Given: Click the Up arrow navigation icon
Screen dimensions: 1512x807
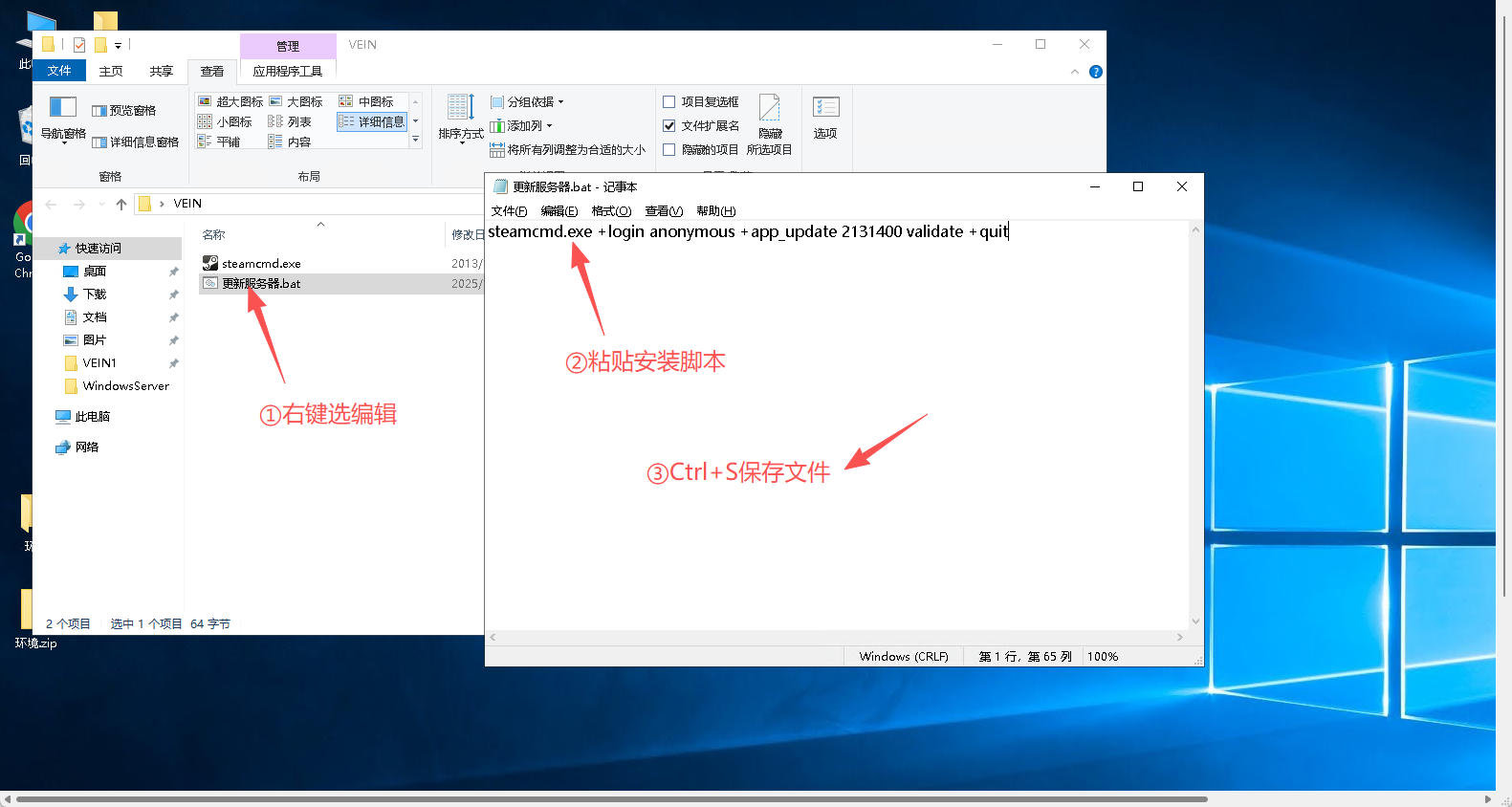Looking at the screenshot, I should (121, 204).
